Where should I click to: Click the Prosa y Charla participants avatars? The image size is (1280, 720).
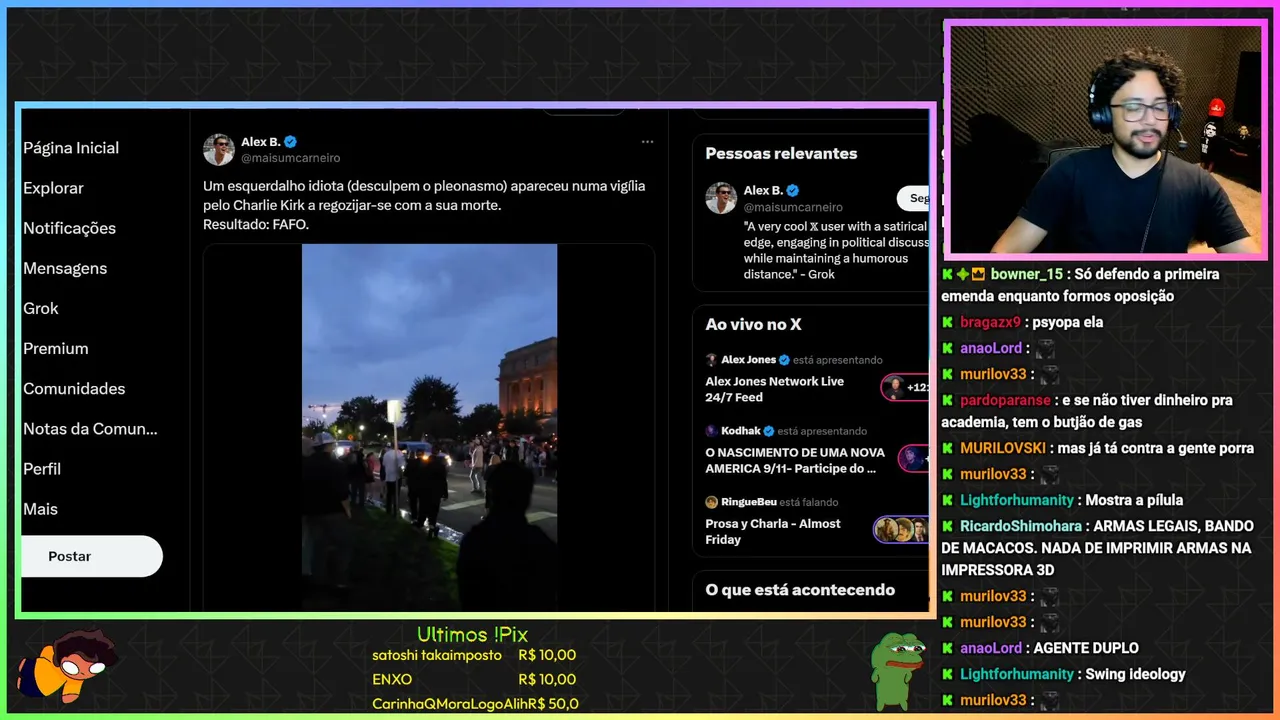point(902,529)
